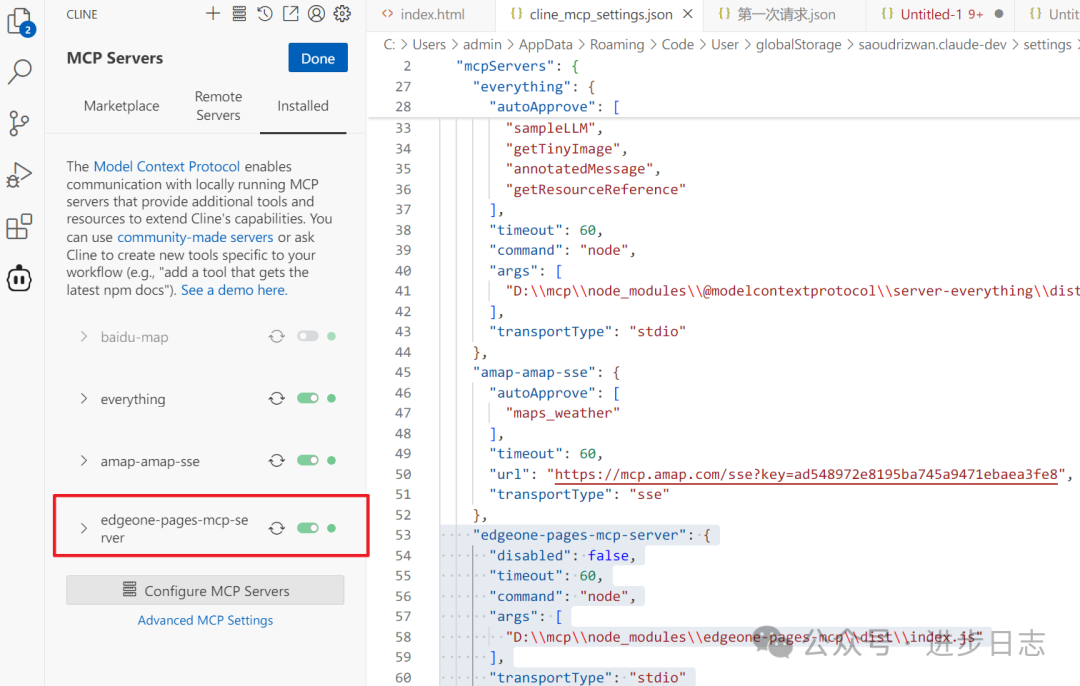The width and height of the screenshot is (1080, 686).
Task: Select the admin breadcrumb segment
Action: click(482, 45)
